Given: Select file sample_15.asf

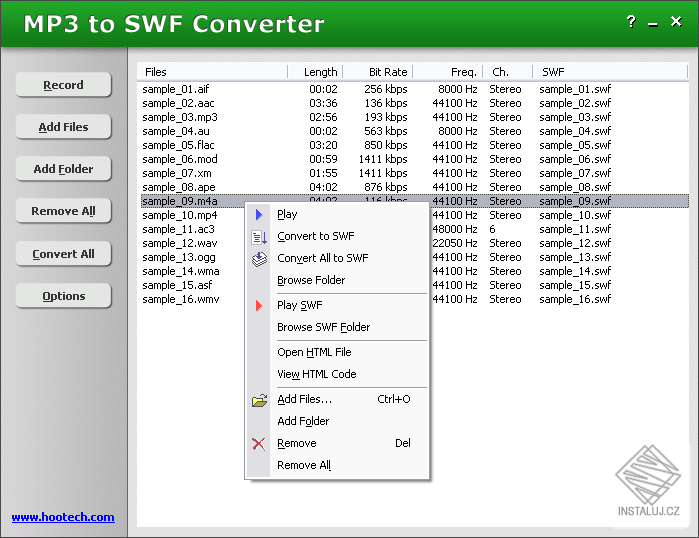Looking at the screenshot, I should (x=177, y=285).
